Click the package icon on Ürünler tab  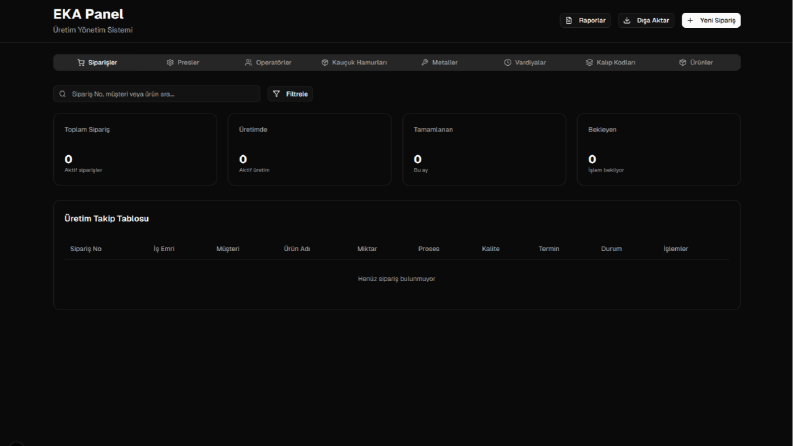point(683,63)
